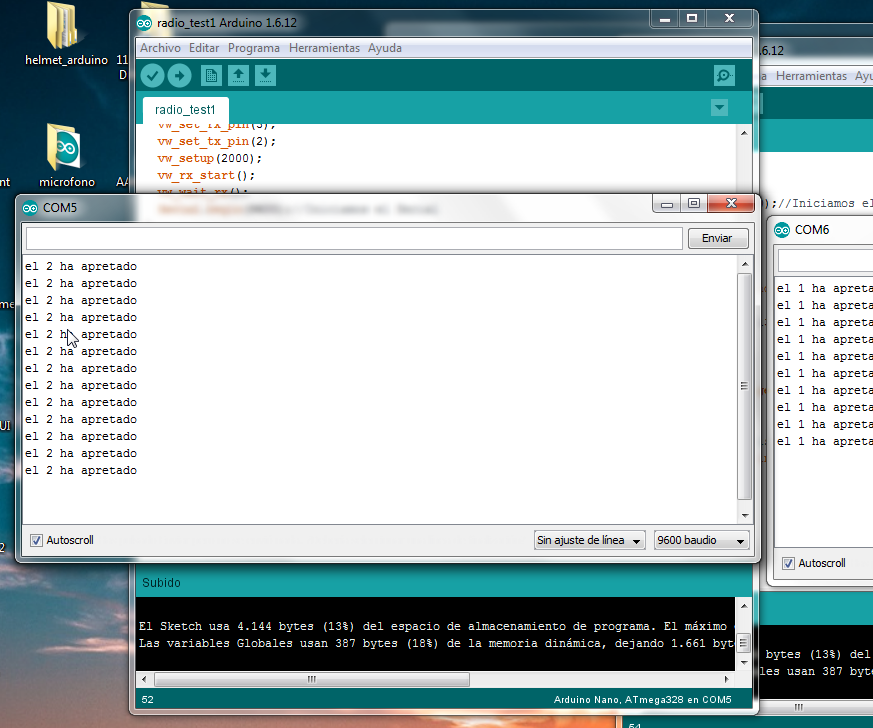Click the console scroll-left arrow
Screen dimensions: 873x728
pyautogui.click(x=144, y=679)
